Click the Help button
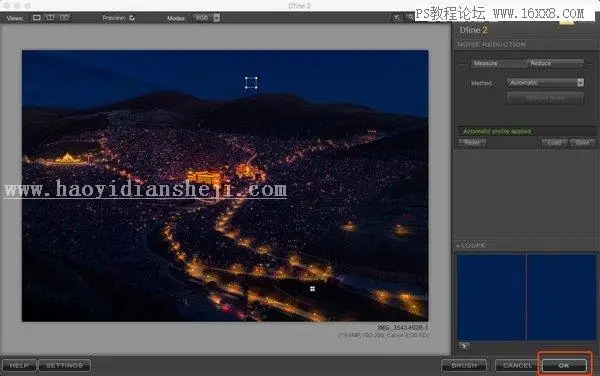600x376 pixels. point(19,366)
